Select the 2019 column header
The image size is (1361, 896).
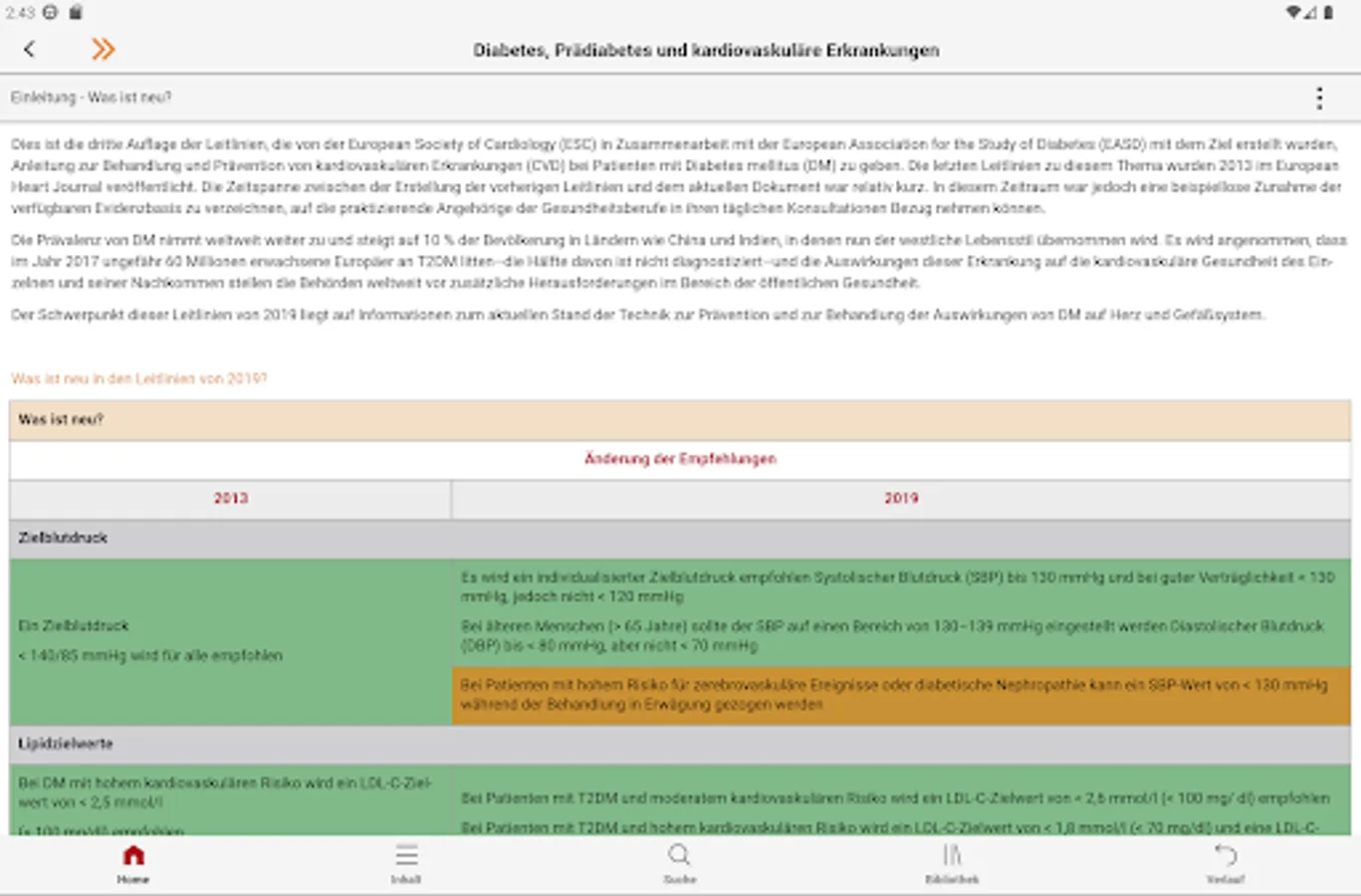pos(901,499)
